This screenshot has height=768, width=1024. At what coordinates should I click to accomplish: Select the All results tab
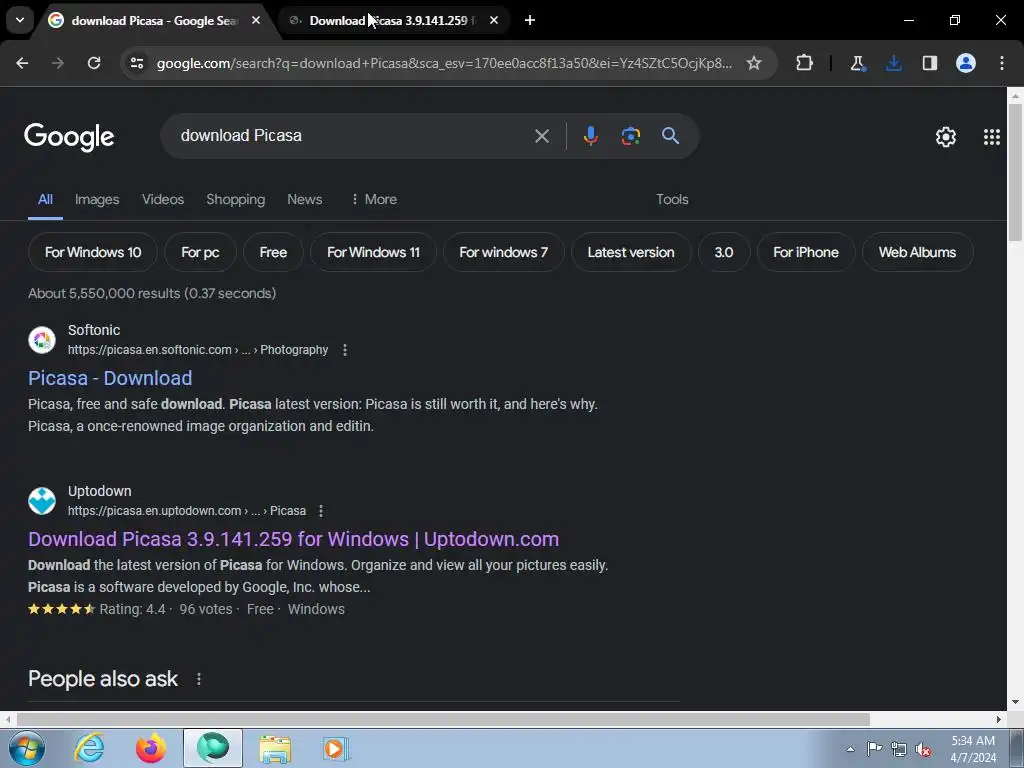point(45,199)
